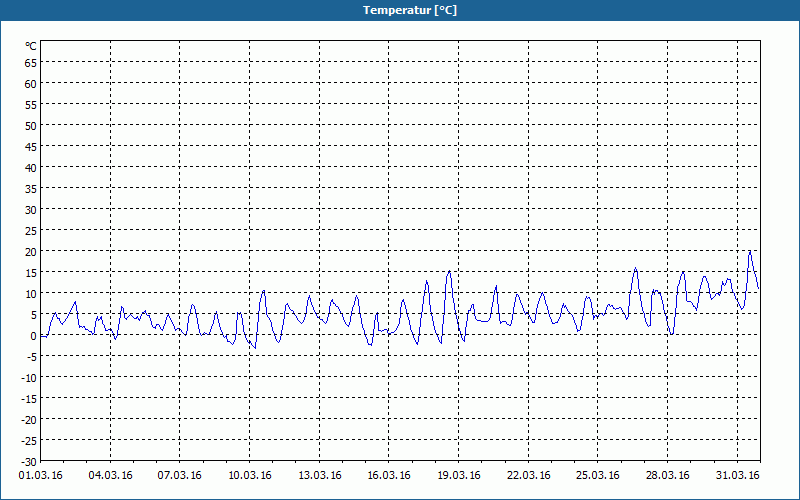Select the 28.03.16 date label
This screenshot has height=500, width=800.
click(x=667, y=475)
